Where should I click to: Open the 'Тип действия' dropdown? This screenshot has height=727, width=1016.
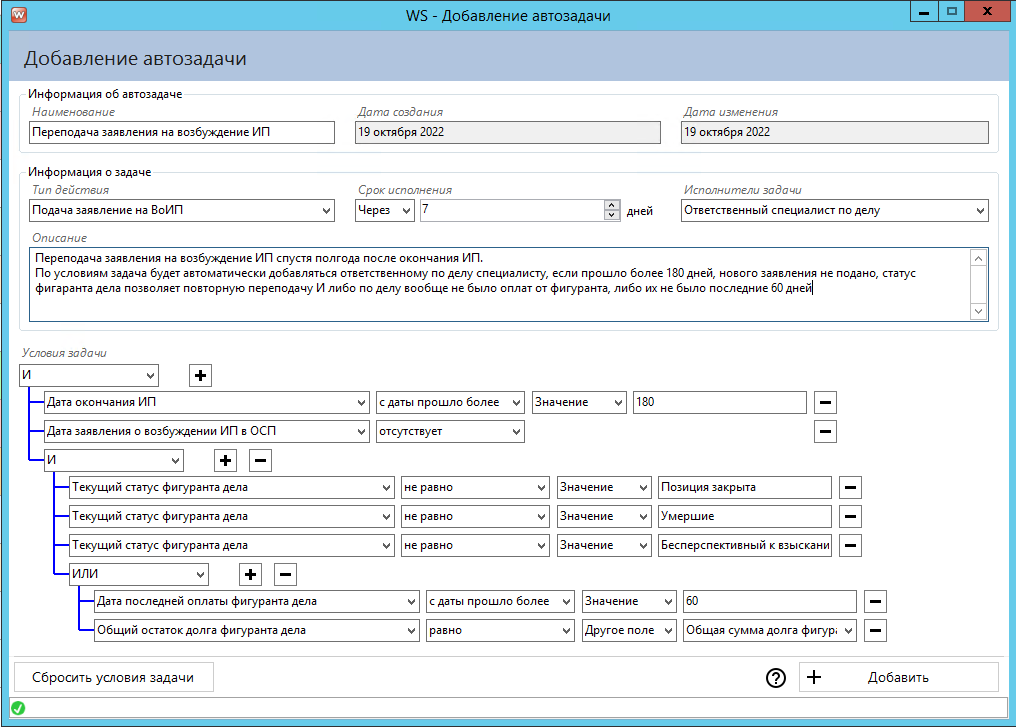tap(182, 210)
